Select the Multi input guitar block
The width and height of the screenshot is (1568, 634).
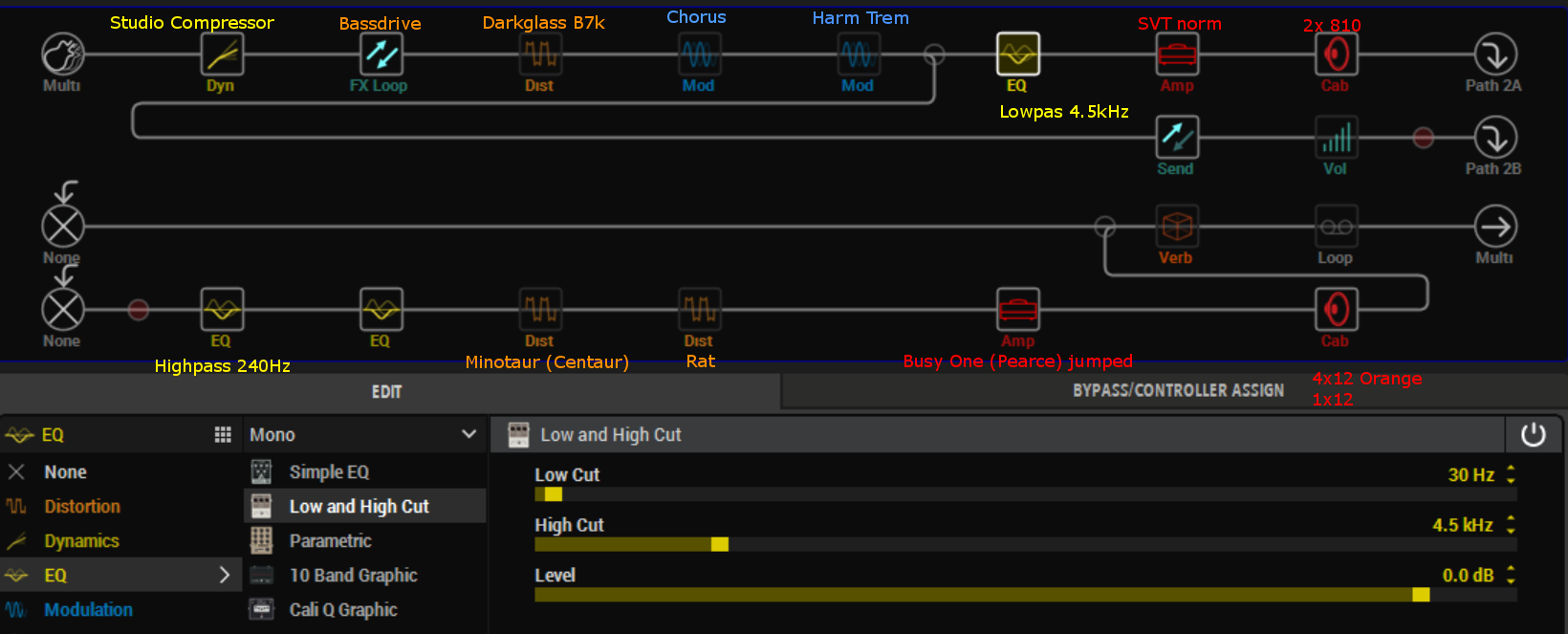pyautogui.click(x=63, y=55)
